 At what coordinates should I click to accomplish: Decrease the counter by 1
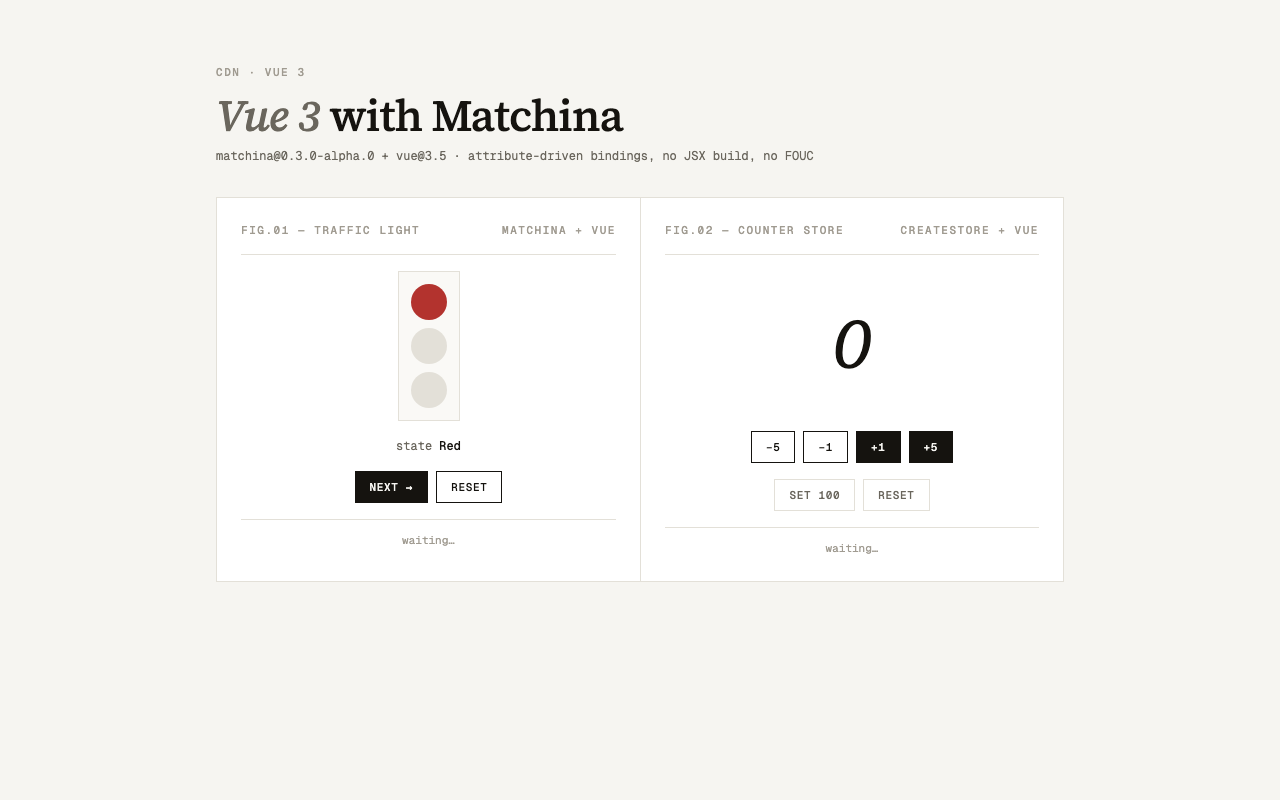point(825,447)
